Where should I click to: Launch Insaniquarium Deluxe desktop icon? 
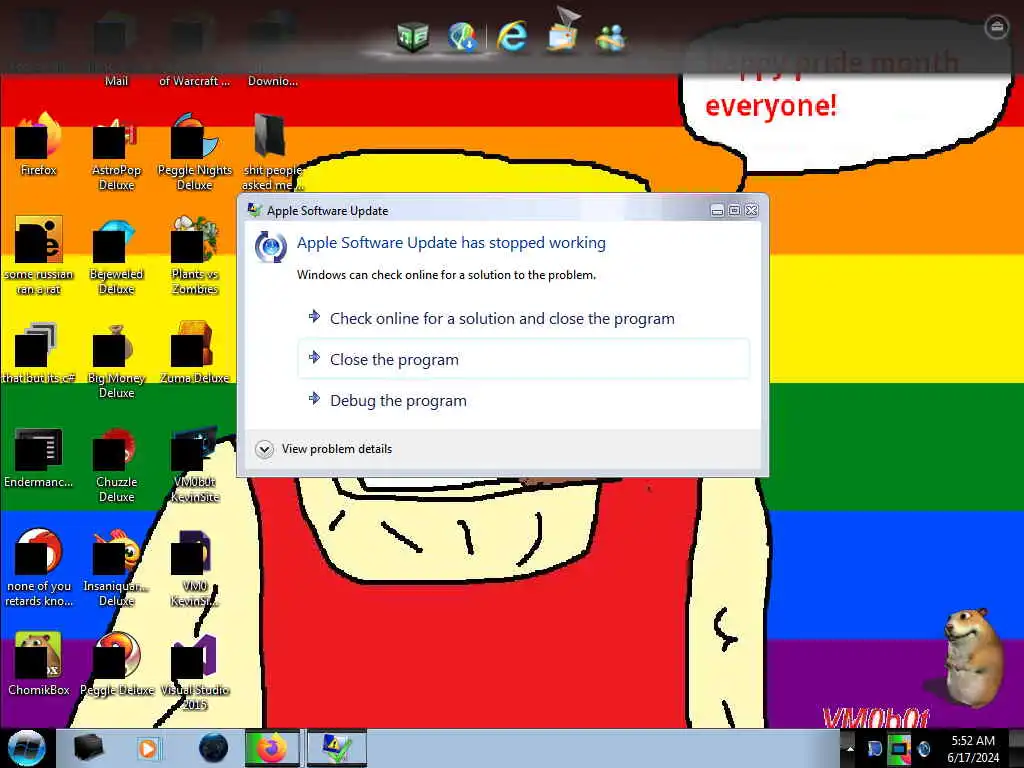pyautogui.click(x=116, y=567)
